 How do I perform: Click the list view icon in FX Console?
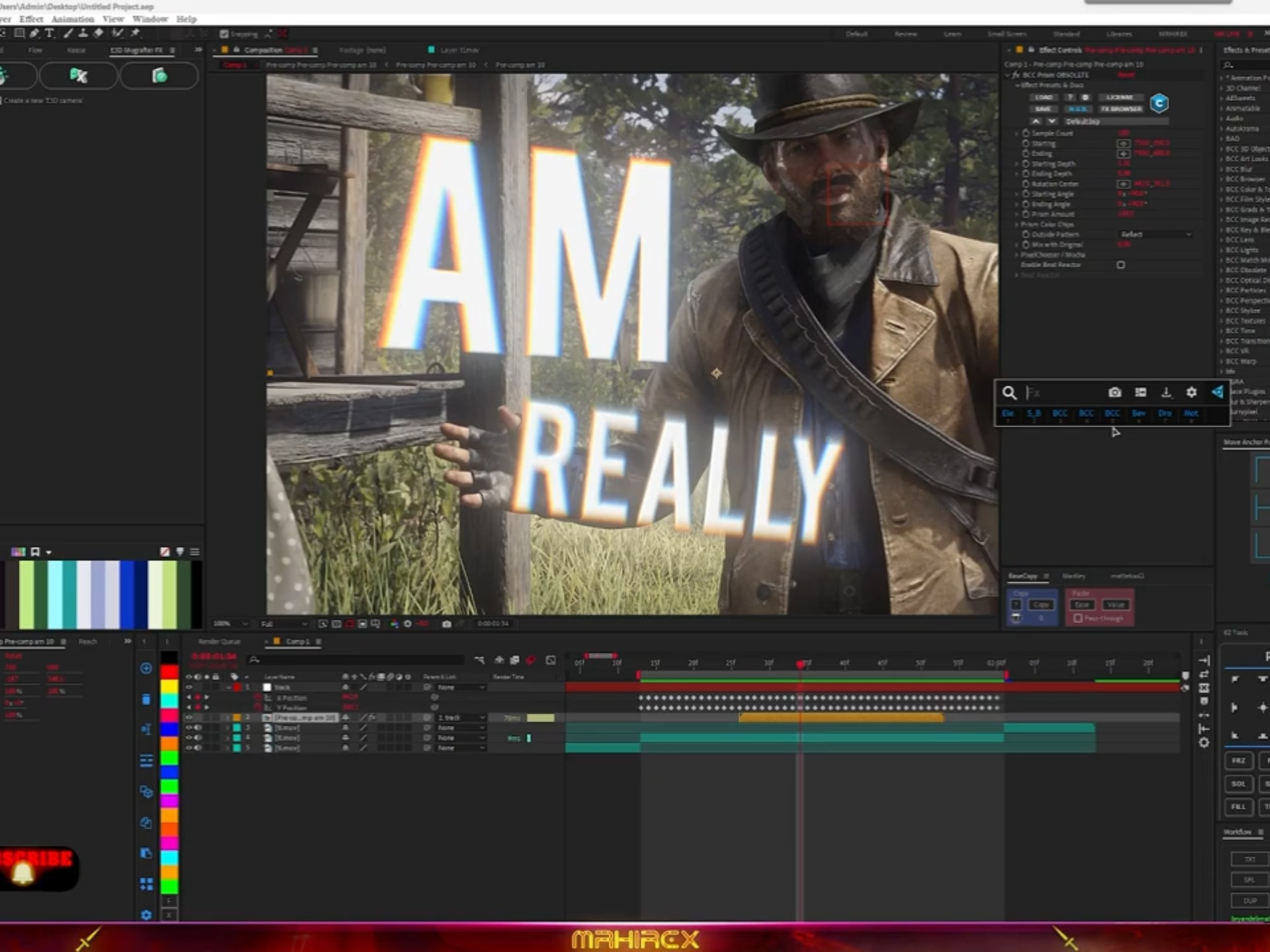point(1140,392)
